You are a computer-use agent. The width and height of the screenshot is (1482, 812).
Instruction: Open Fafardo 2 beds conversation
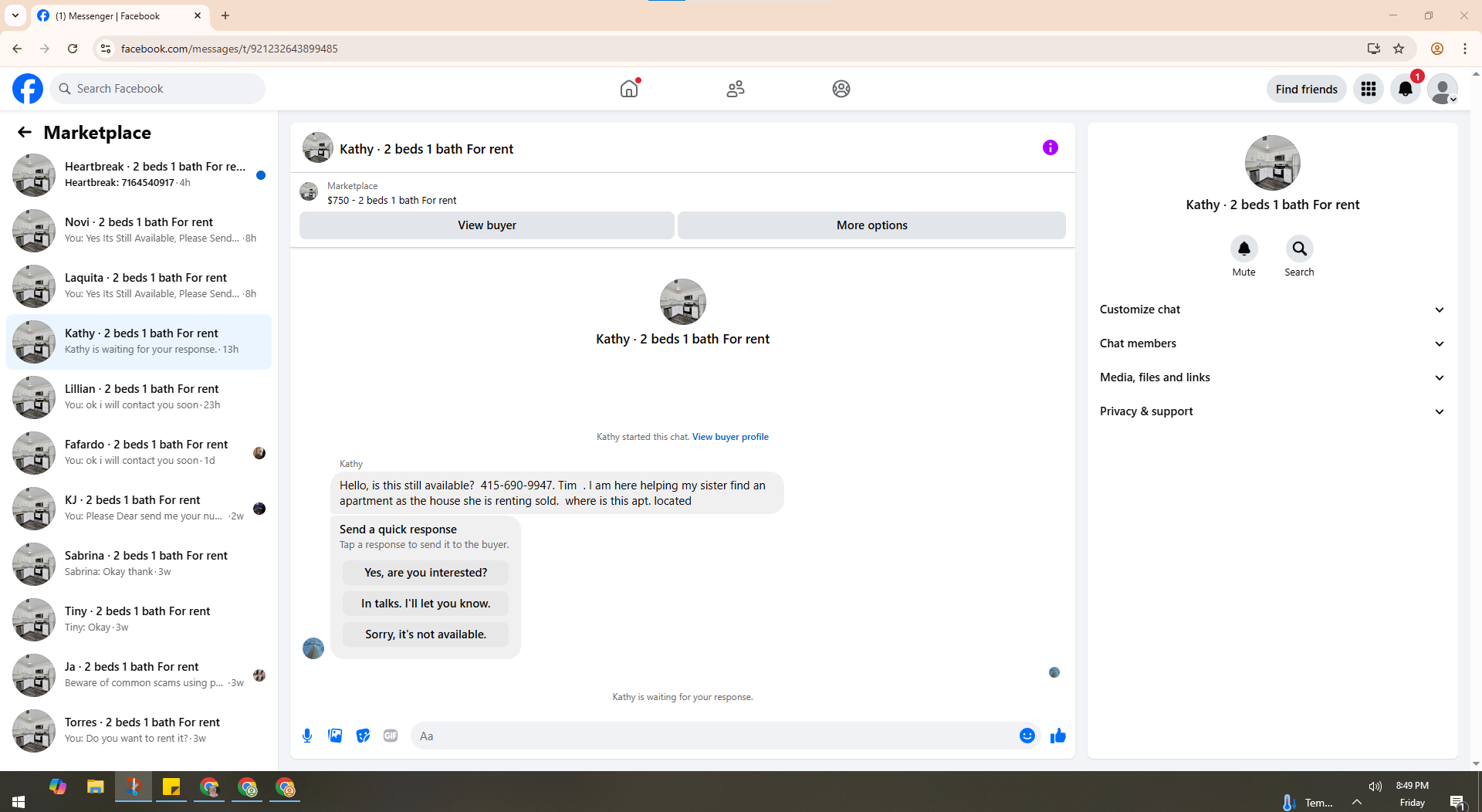pyautogui.click(x=139, y=453)
